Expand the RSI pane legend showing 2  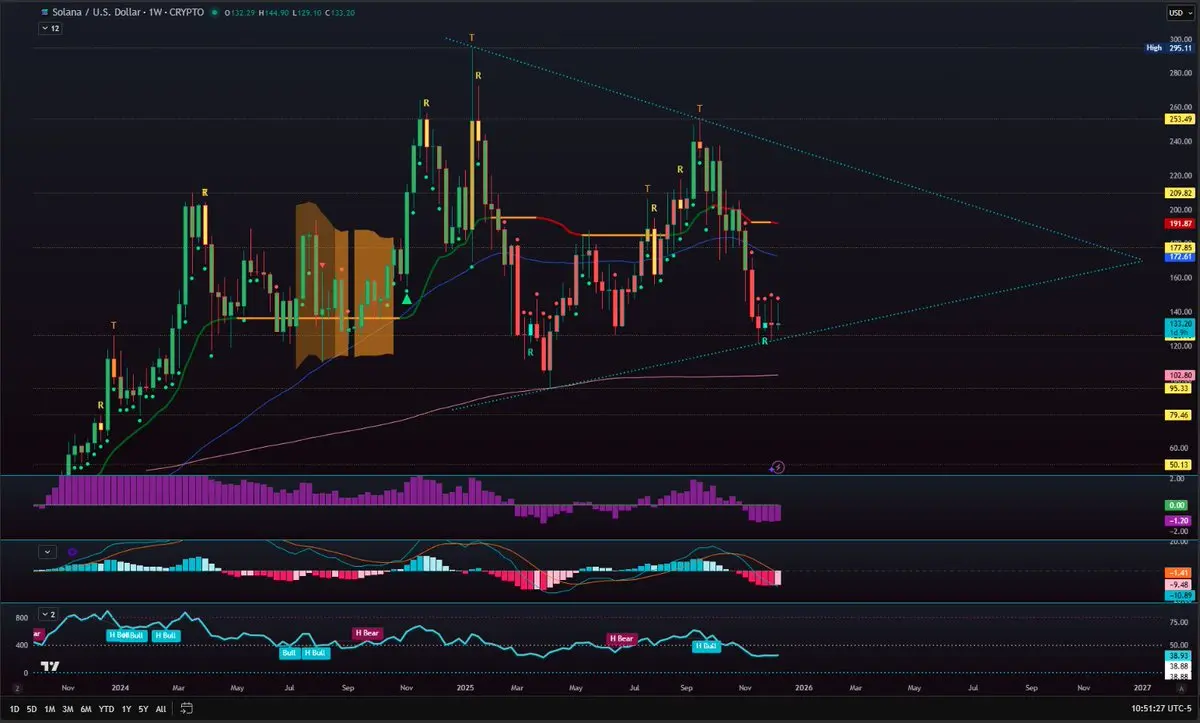click(x=49, y=613)
